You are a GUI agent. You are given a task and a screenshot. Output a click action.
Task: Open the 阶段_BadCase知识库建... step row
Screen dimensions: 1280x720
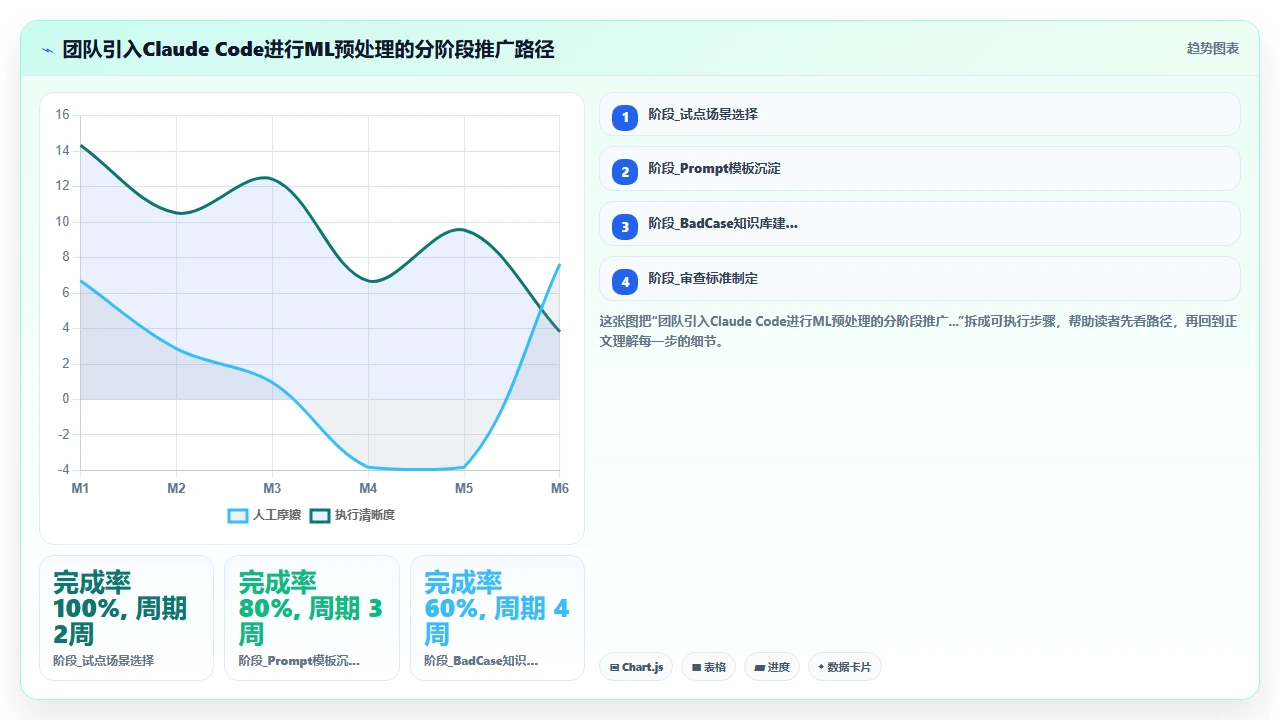920,224
